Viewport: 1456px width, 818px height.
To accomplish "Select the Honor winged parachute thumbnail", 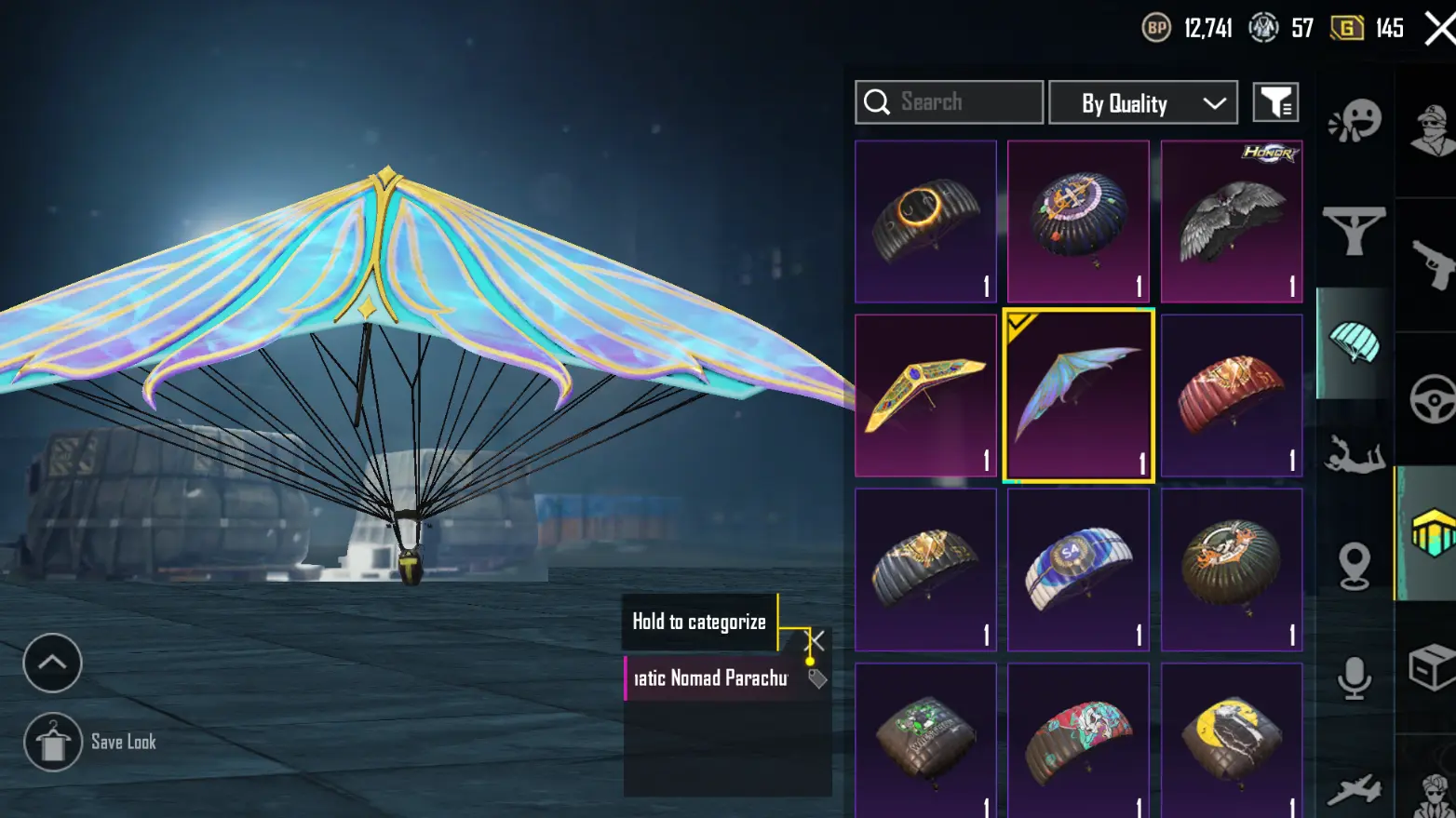I will 1232,221.
